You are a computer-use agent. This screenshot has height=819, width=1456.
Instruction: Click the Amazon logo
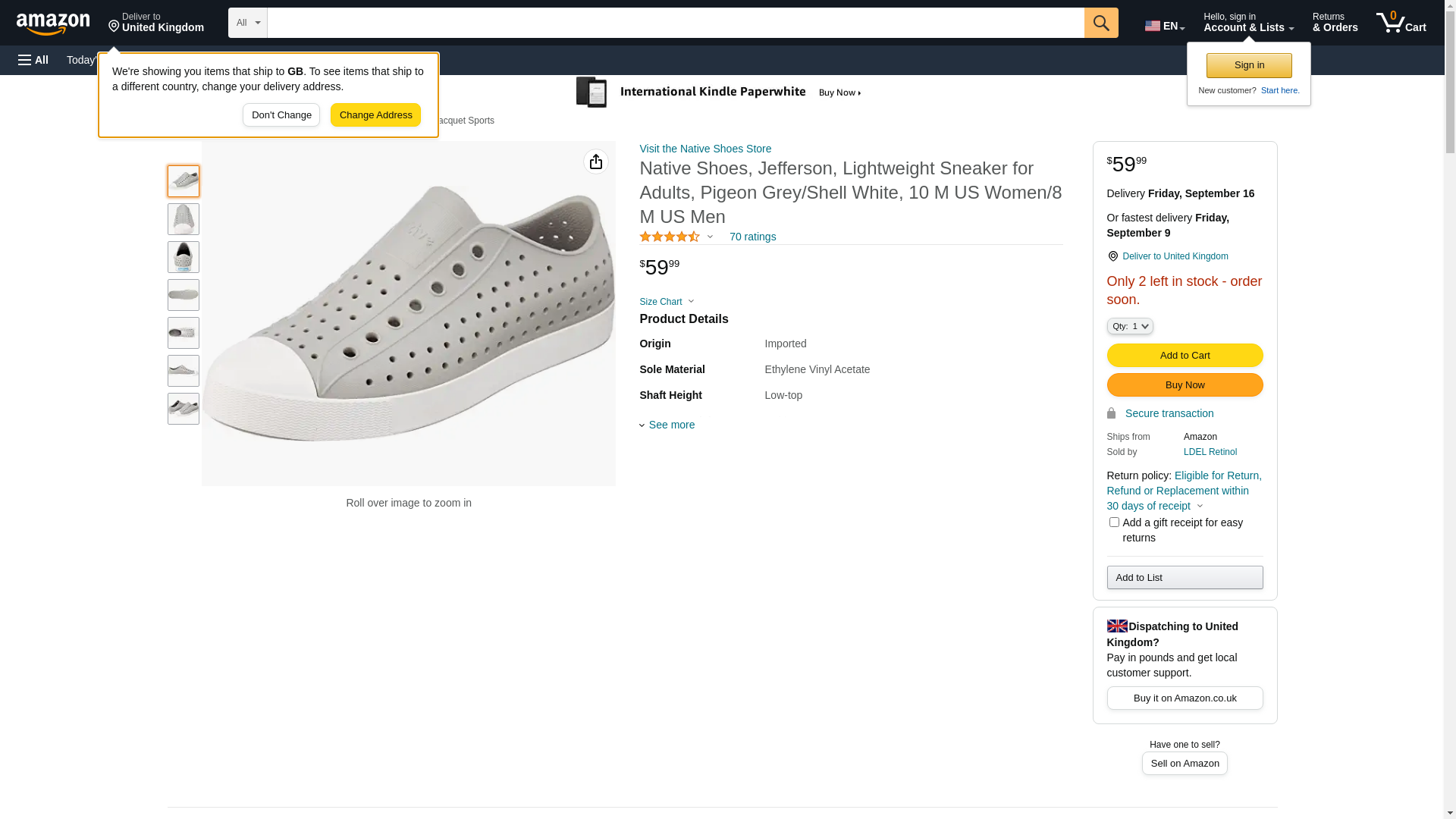[x=53, y=24]
